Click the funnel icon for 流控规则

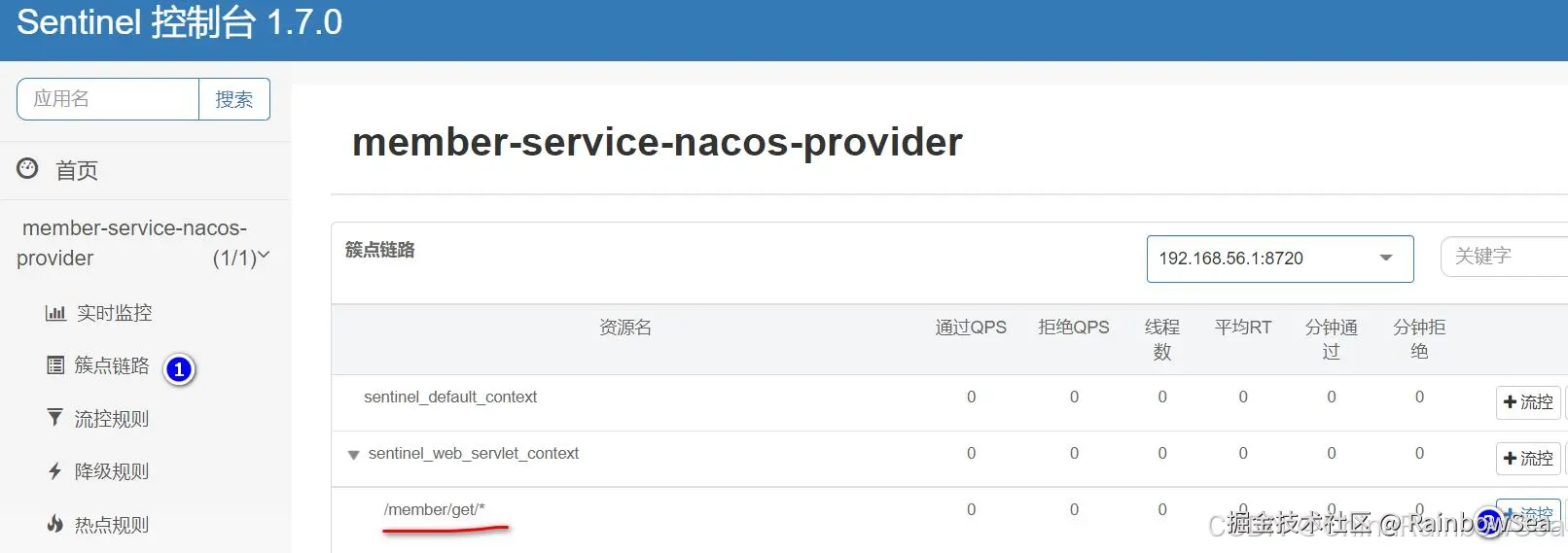(x=55, y=418)
